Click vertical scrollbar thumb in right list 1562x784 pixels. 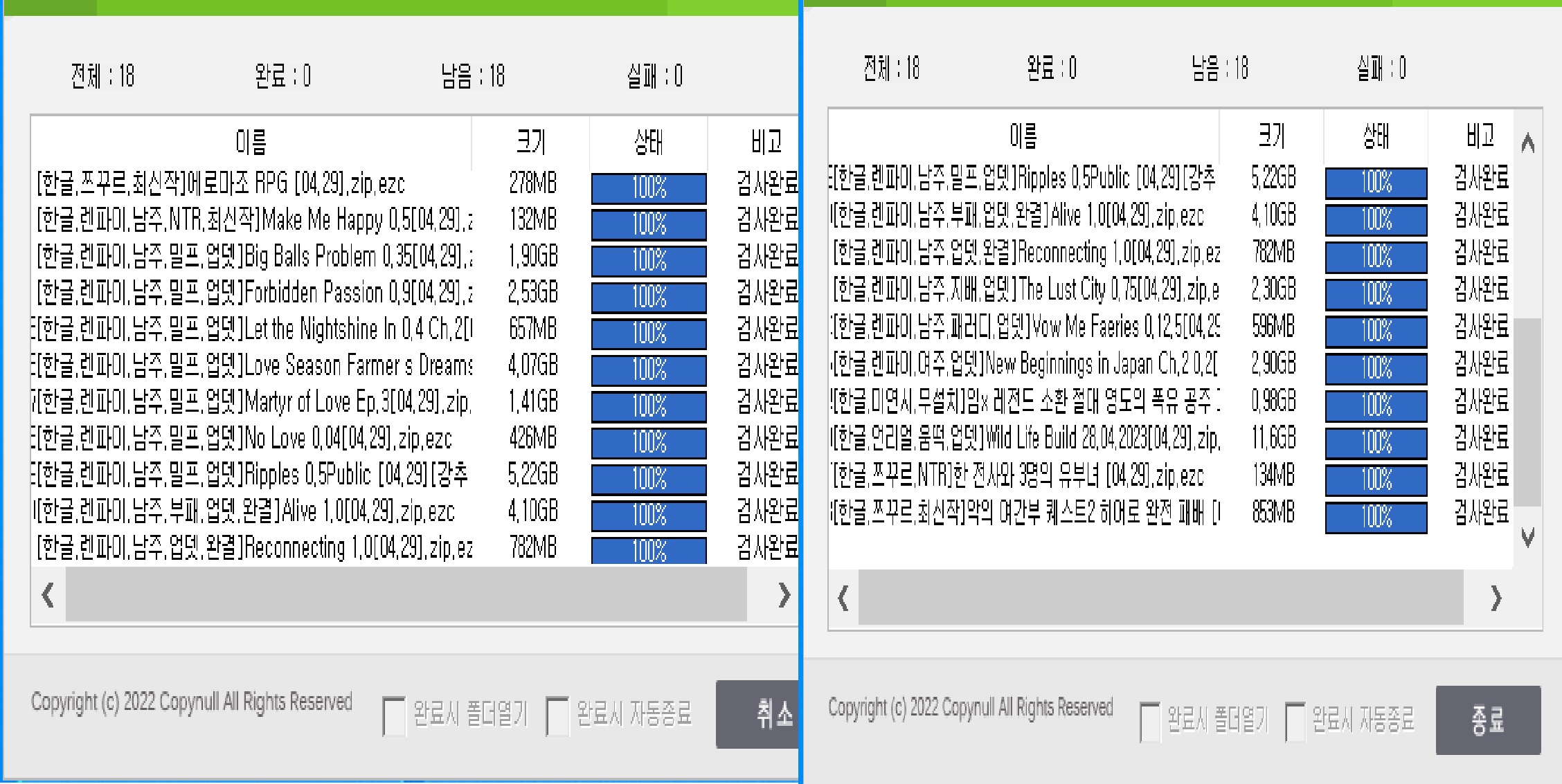click(x=1527, y=412)
